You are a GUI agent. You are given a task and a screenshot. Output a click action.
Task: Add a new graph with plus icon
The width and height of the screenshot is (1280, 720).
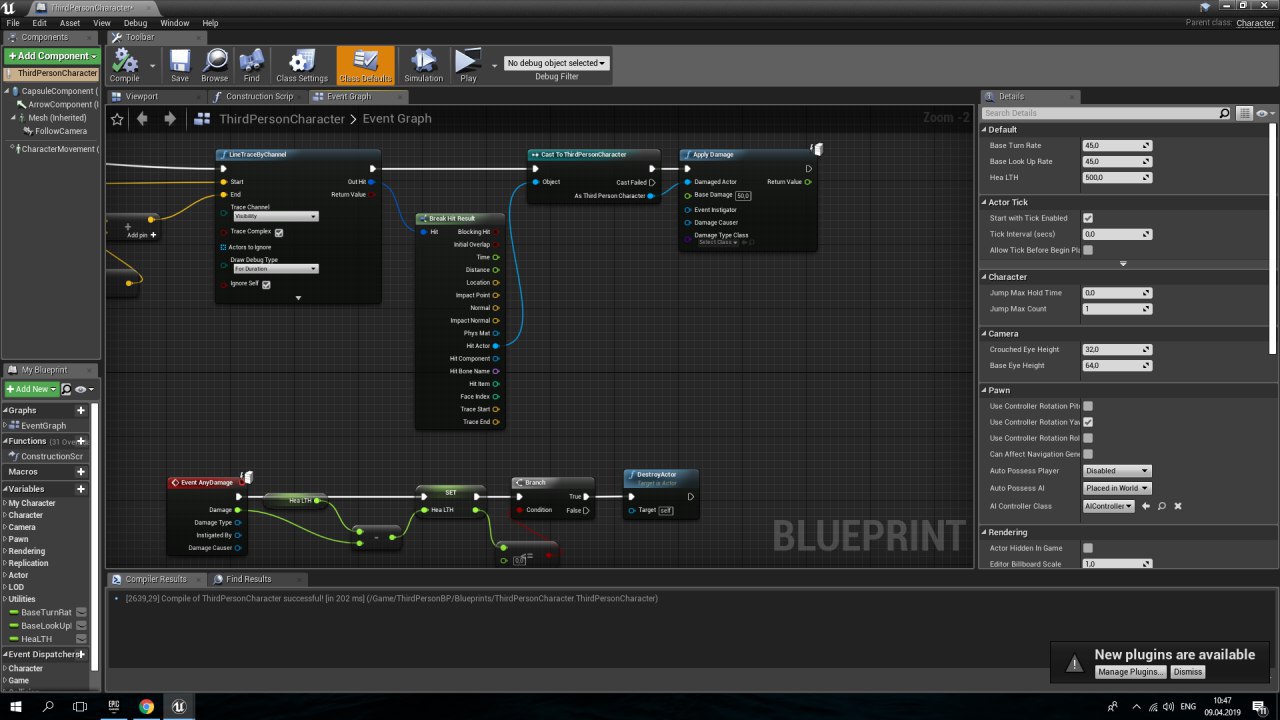81,410
